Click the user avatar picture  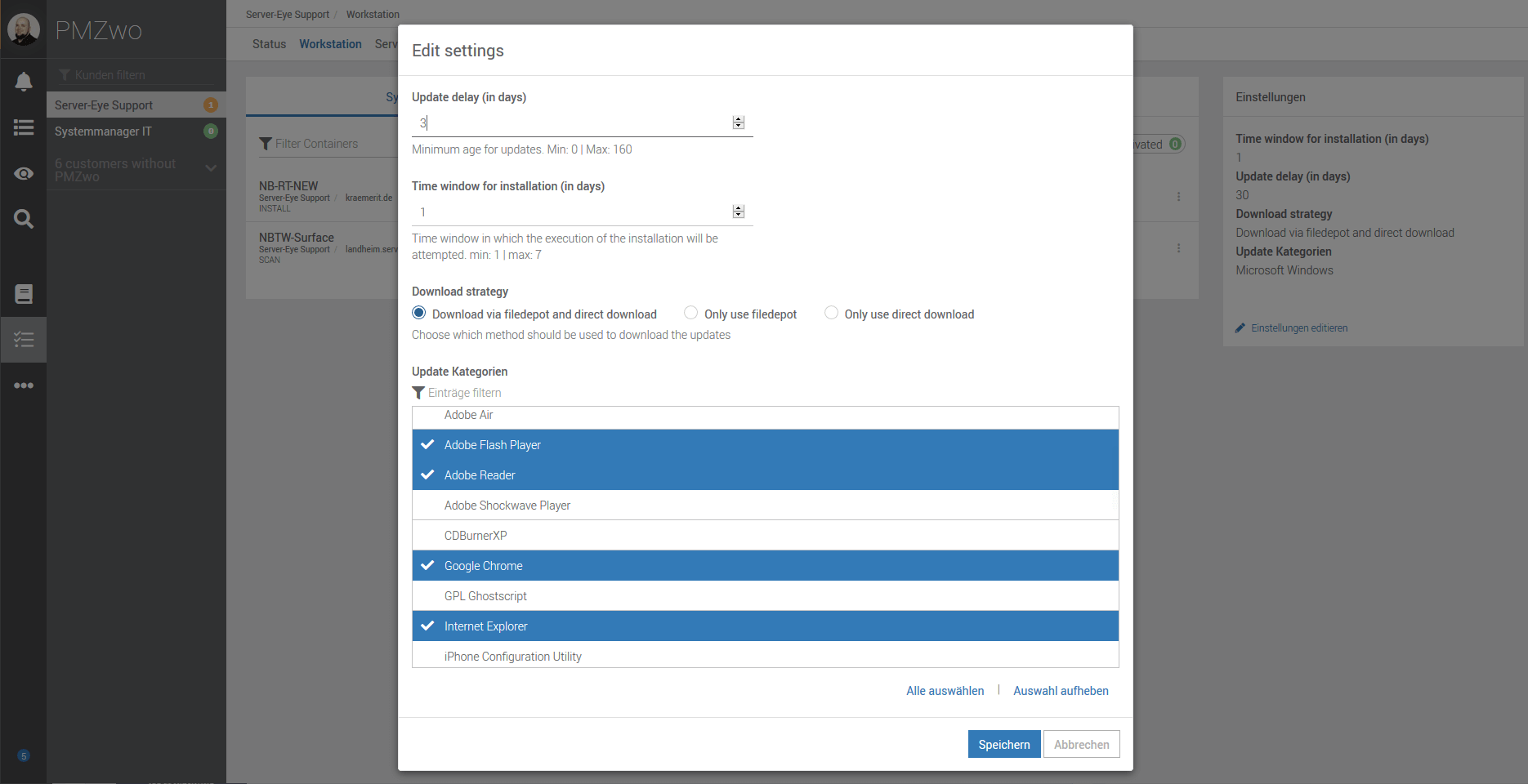click(23, 29)
